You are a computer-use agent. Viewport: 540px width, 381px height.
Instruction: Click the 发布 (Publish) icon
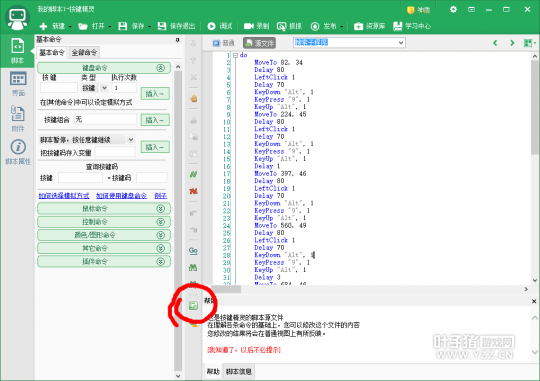315,26
